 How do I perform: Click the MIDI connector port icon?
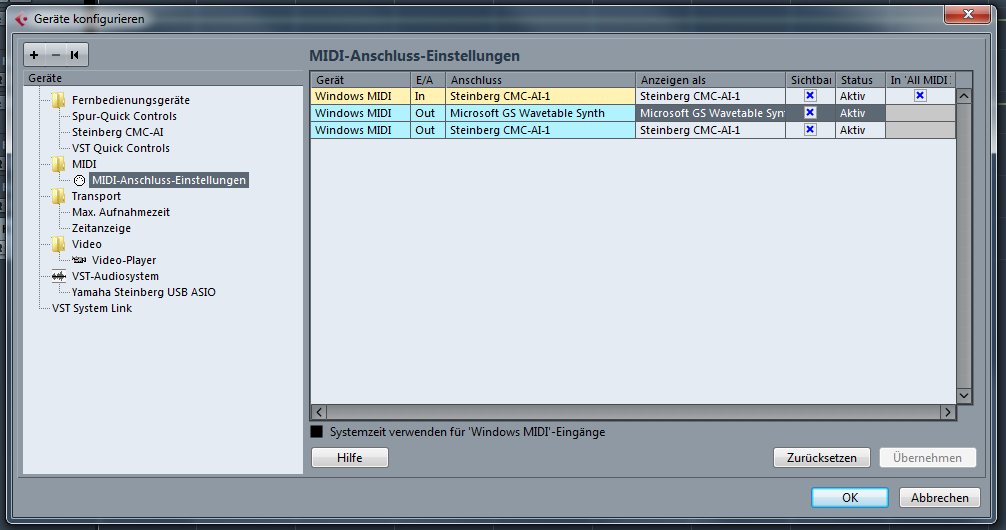pyautogui.click(x=80, y=180)
